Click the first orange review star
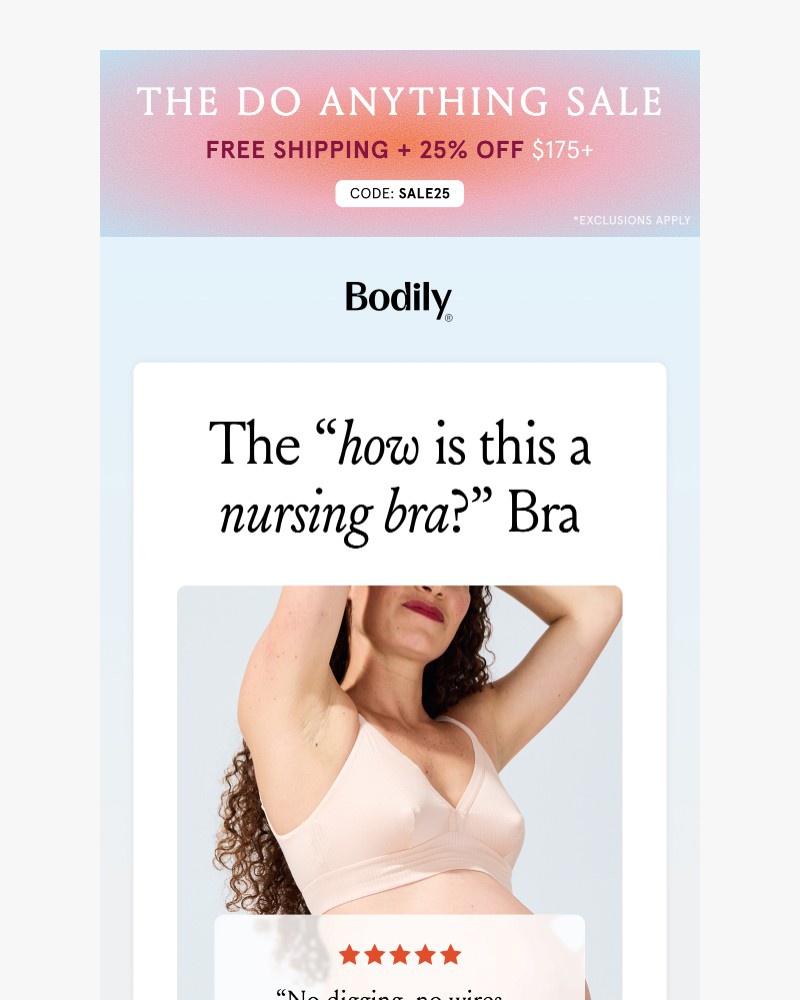This screenshot has width=800, height=1000. click(x=349, y=955)
